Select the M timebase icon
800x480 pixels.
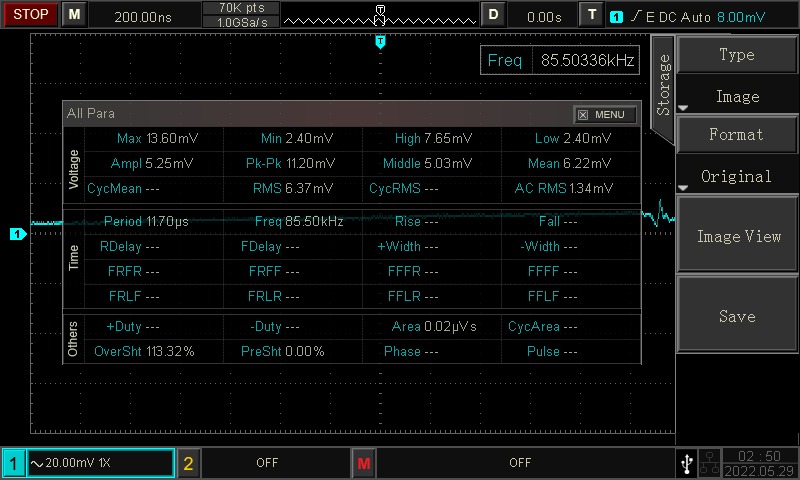74,14
